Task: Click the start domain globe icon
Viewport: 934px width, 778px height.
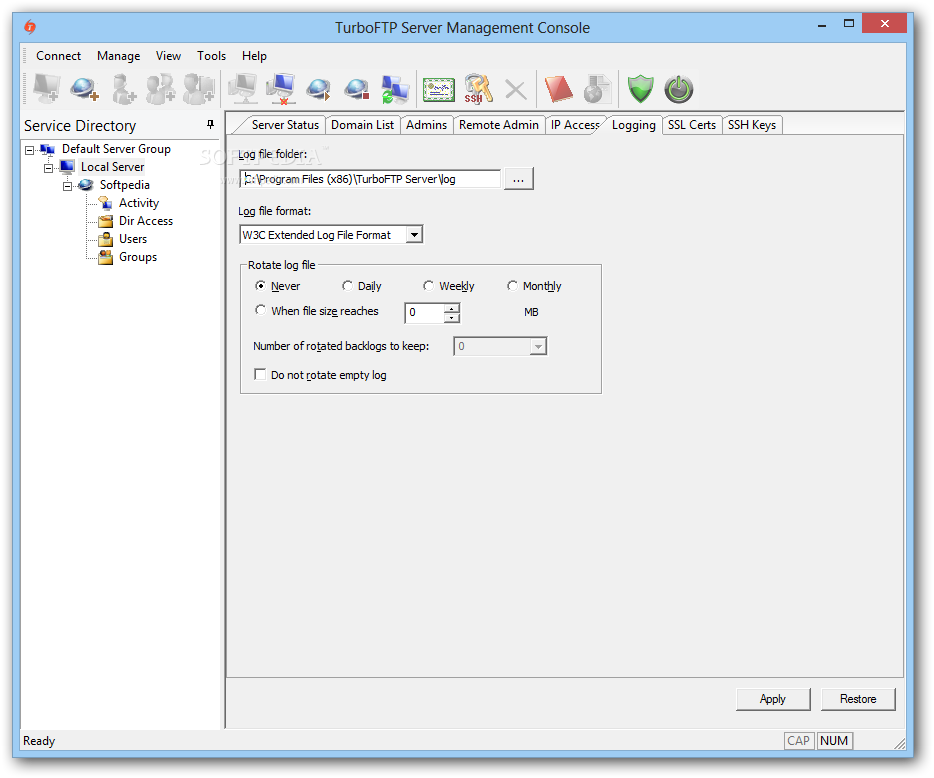Action: [x=319, y=89]
